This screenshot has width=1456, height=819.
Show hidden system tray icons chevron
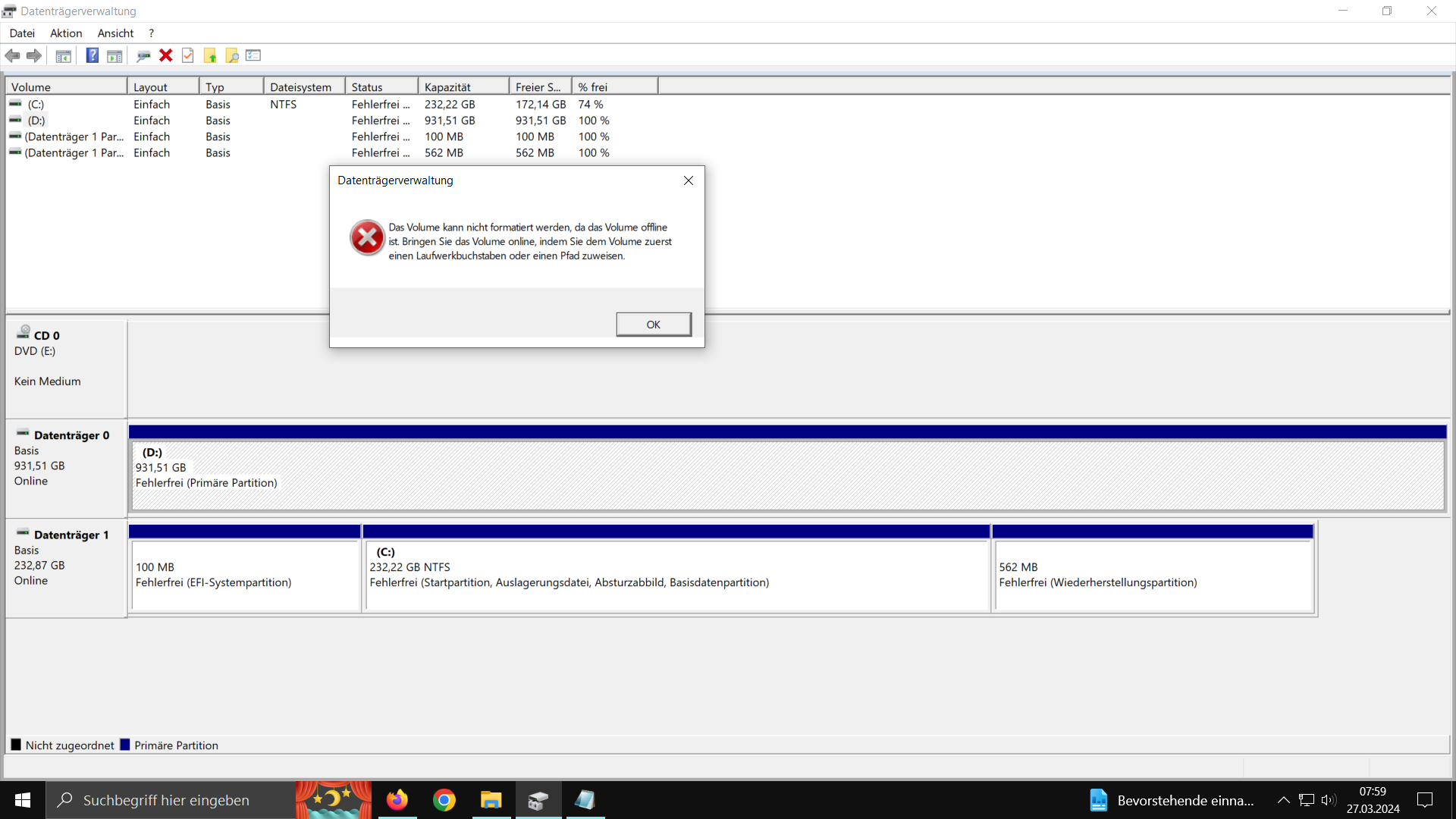click(1283, 800)
